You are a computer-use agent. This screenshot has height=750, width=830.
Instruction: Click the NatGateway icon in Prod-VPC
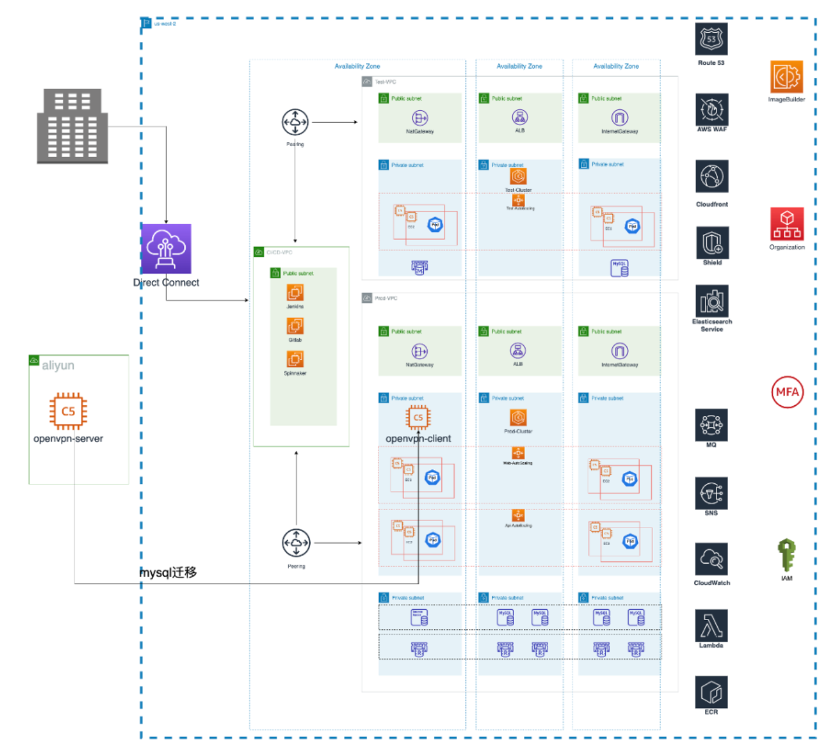click(x=420, y=351)
